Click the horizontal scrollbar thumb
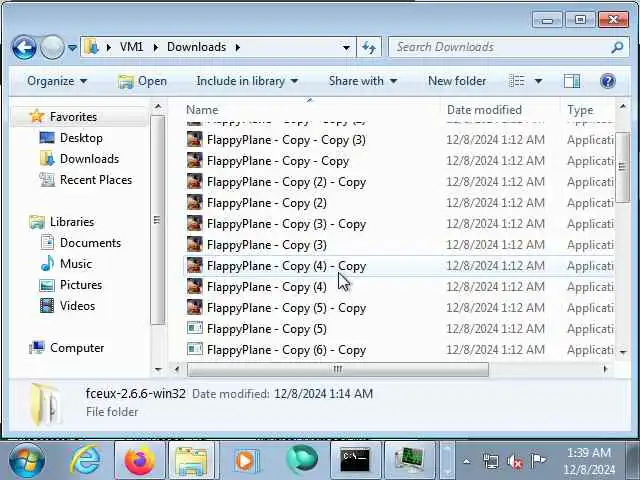This screenshot has width=640, height=480. point(338,369)
